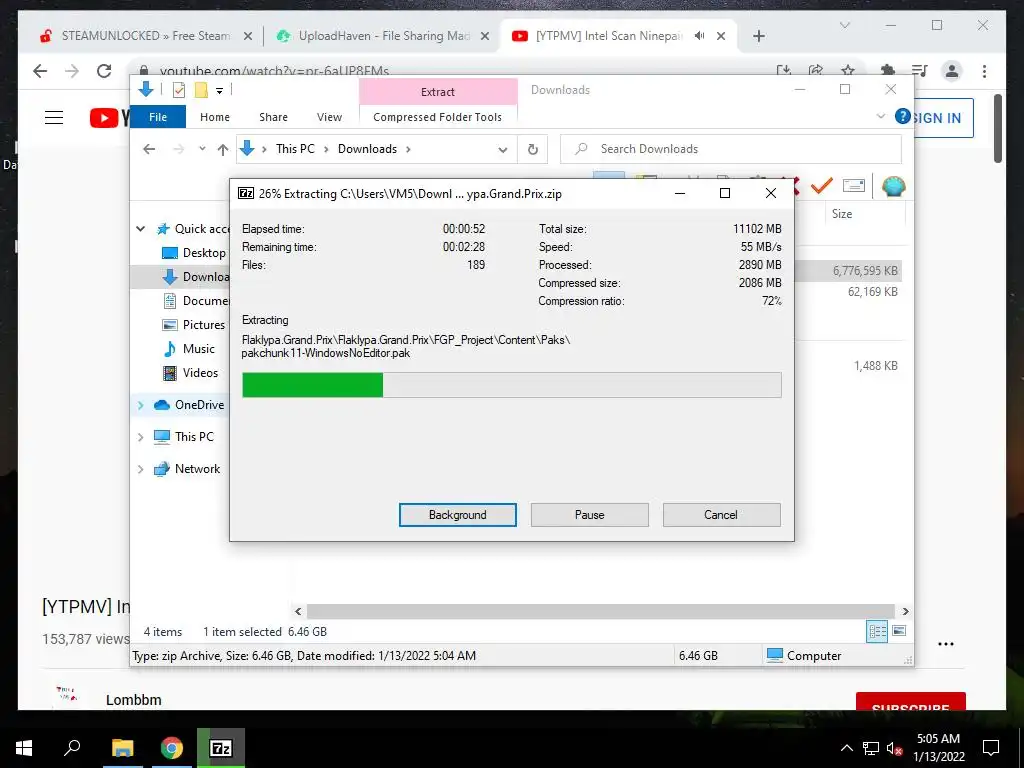Click the extraction progress bar
The image size is (1024, 768).
click(511, 385)
